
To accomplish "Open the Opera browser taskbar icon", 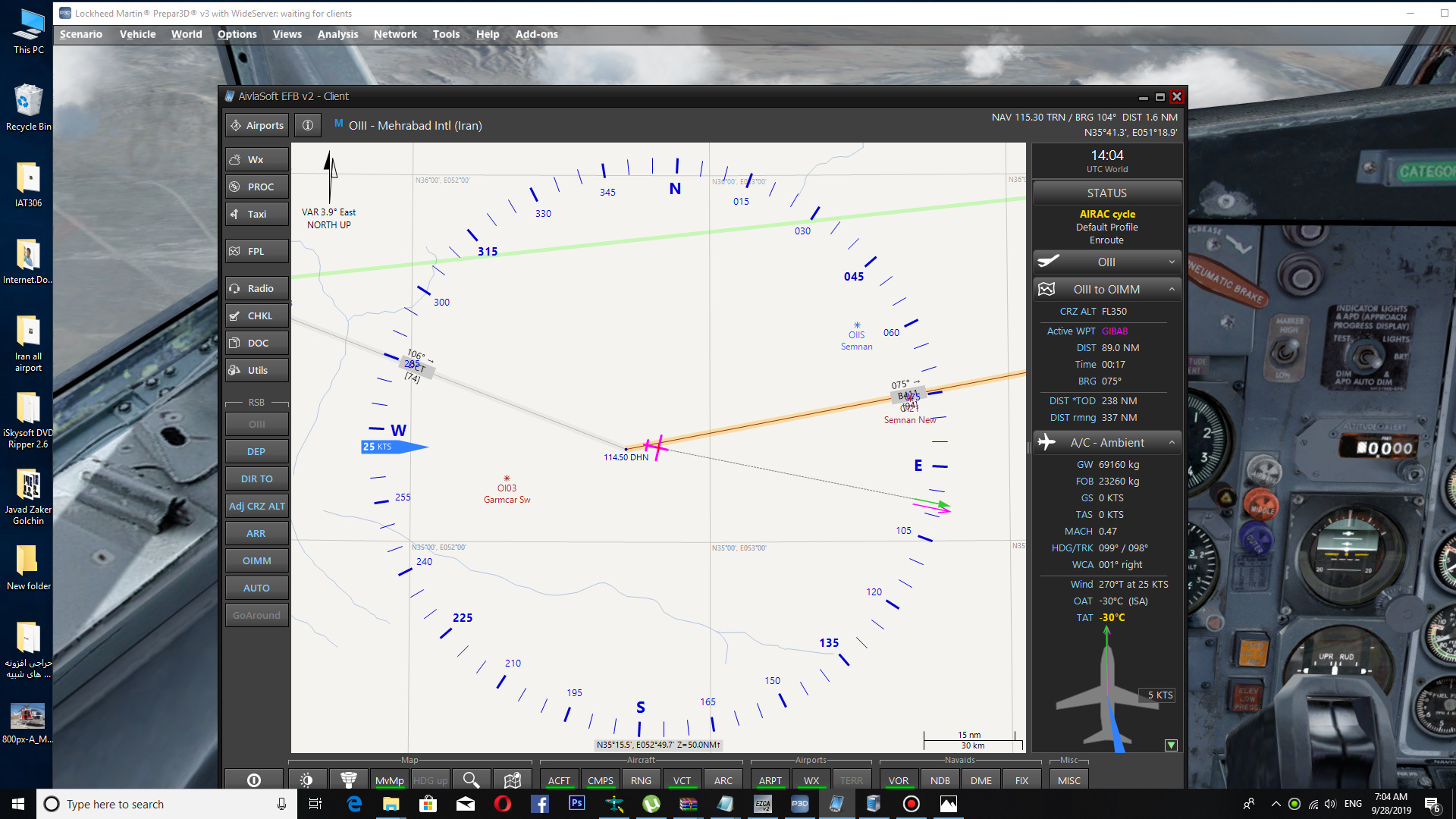I will [x=503, y=804].
